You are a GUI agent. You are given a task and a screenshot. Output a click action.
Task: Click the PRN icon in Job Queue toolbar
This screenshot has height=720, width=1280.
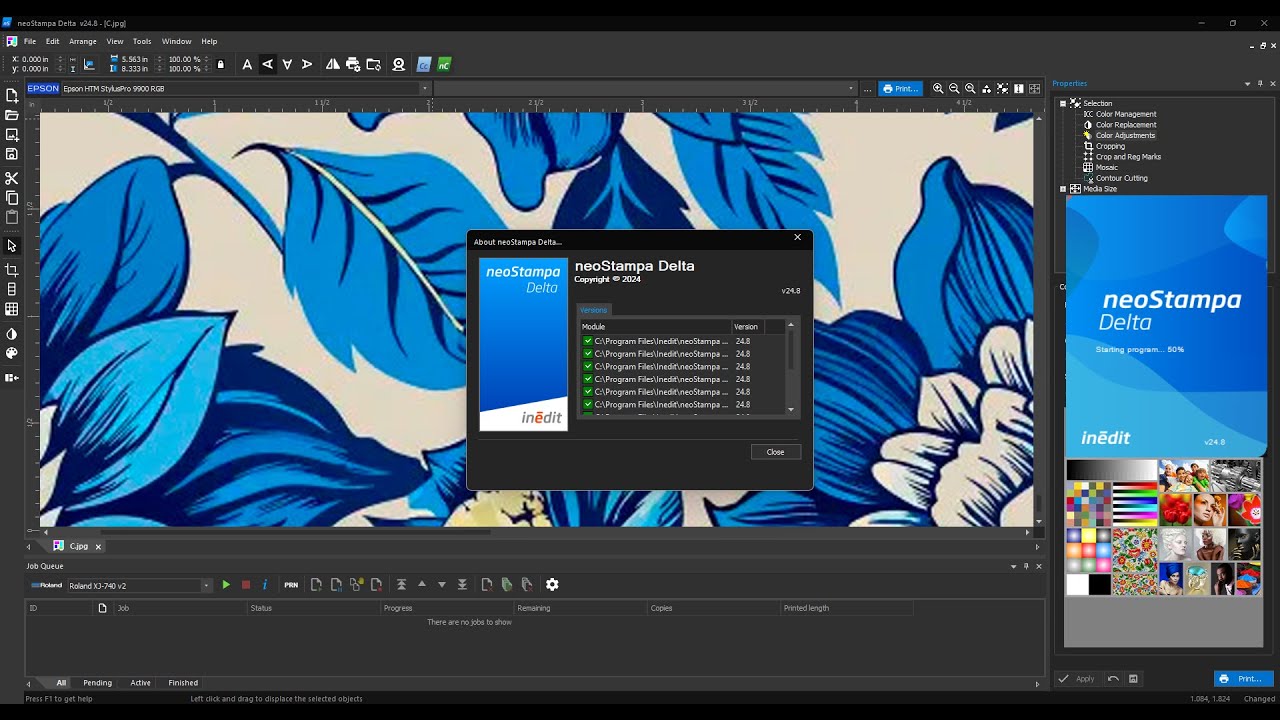(291, 585)
